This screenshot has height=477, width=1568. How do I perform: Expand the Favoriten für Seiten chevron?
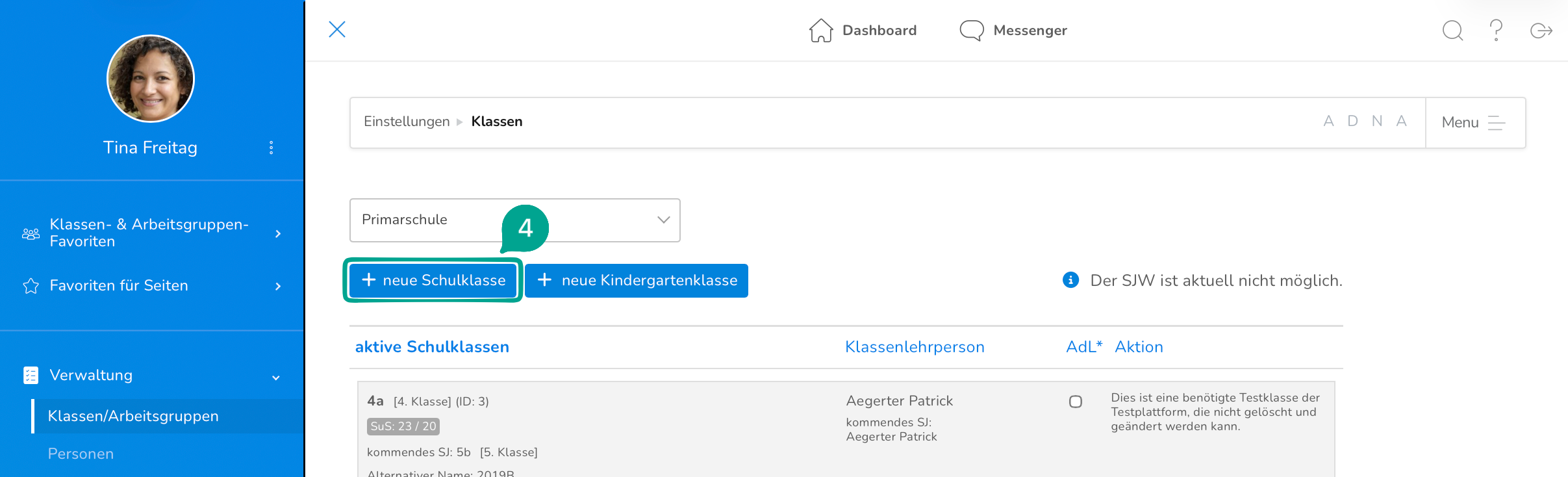pos(278,286)
